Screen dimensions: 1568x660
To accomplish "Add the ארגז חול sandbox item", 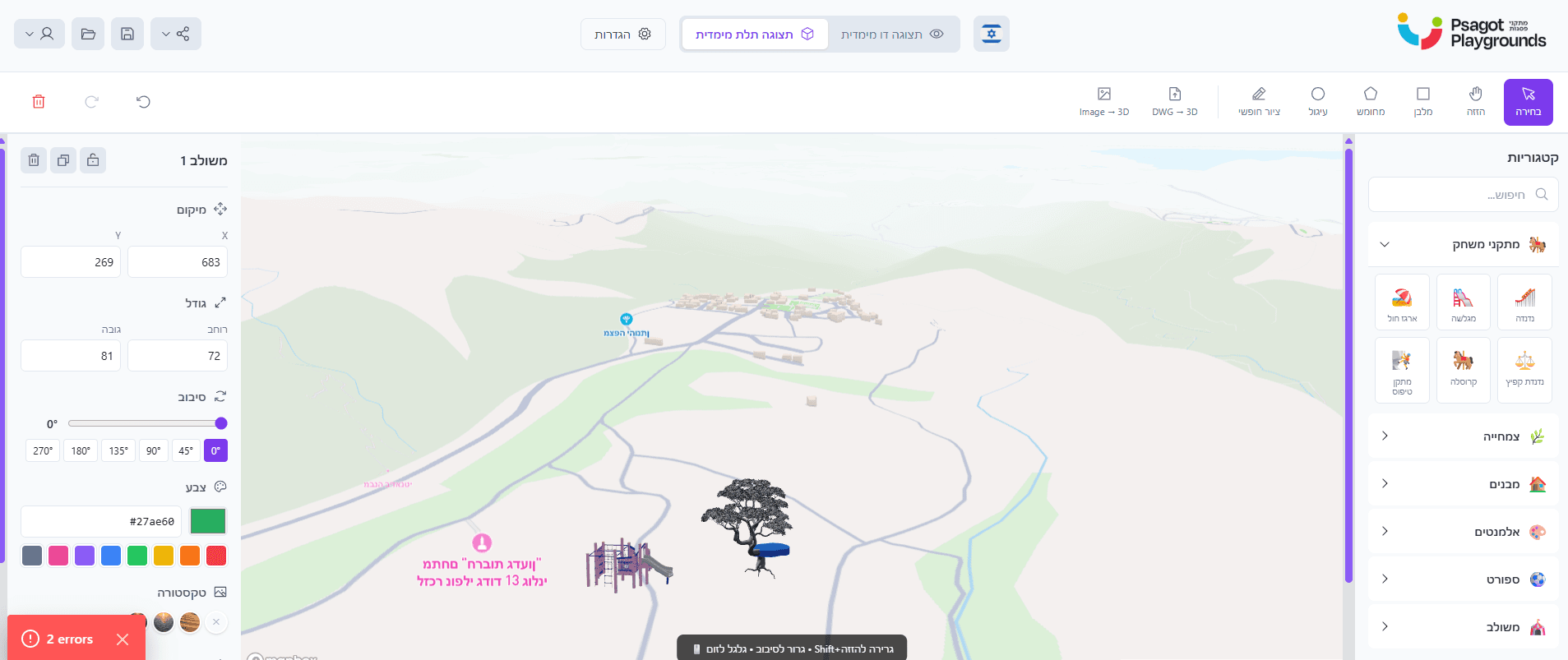I will [x=1402, y=302].
